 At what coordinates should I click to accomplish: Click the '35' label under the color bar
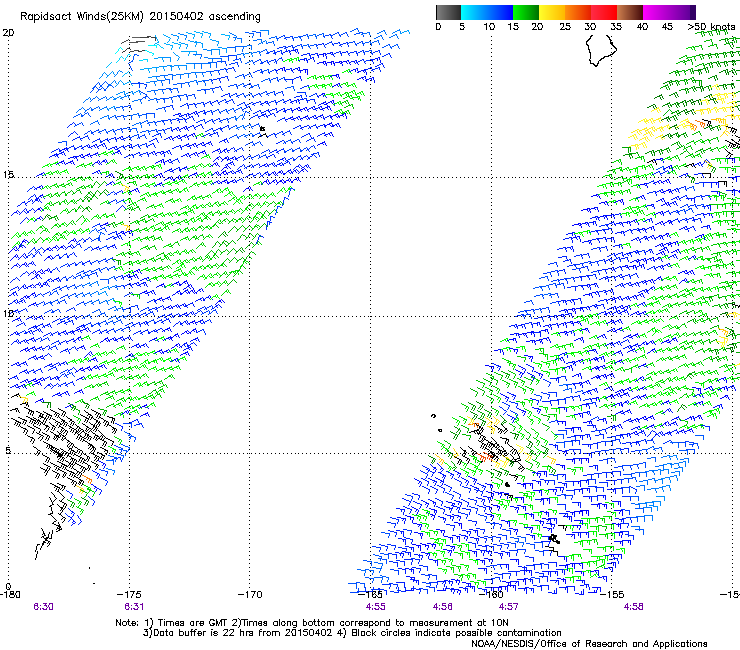616,27
